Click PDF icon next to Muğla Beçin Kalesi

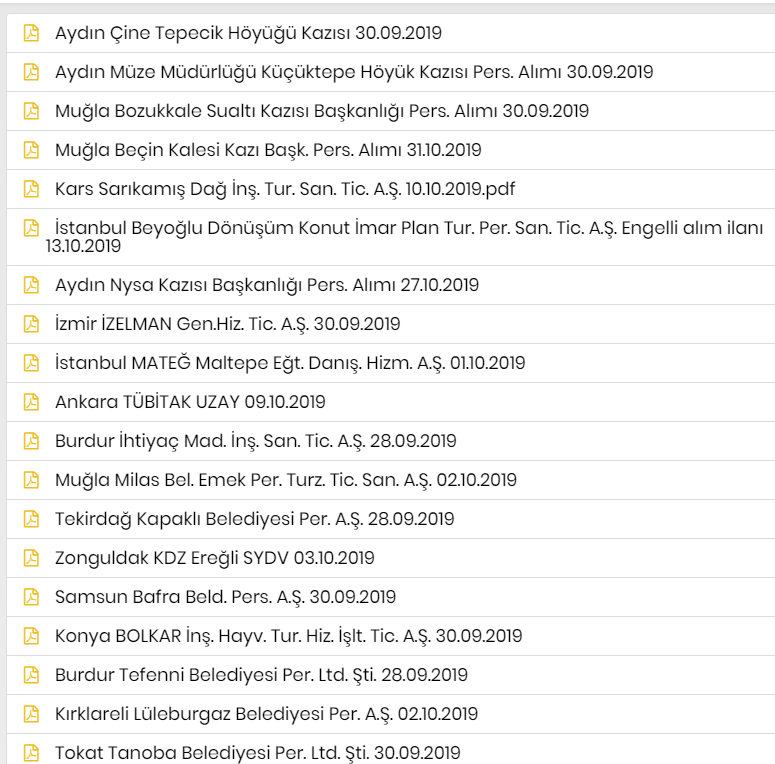[31, 150]
